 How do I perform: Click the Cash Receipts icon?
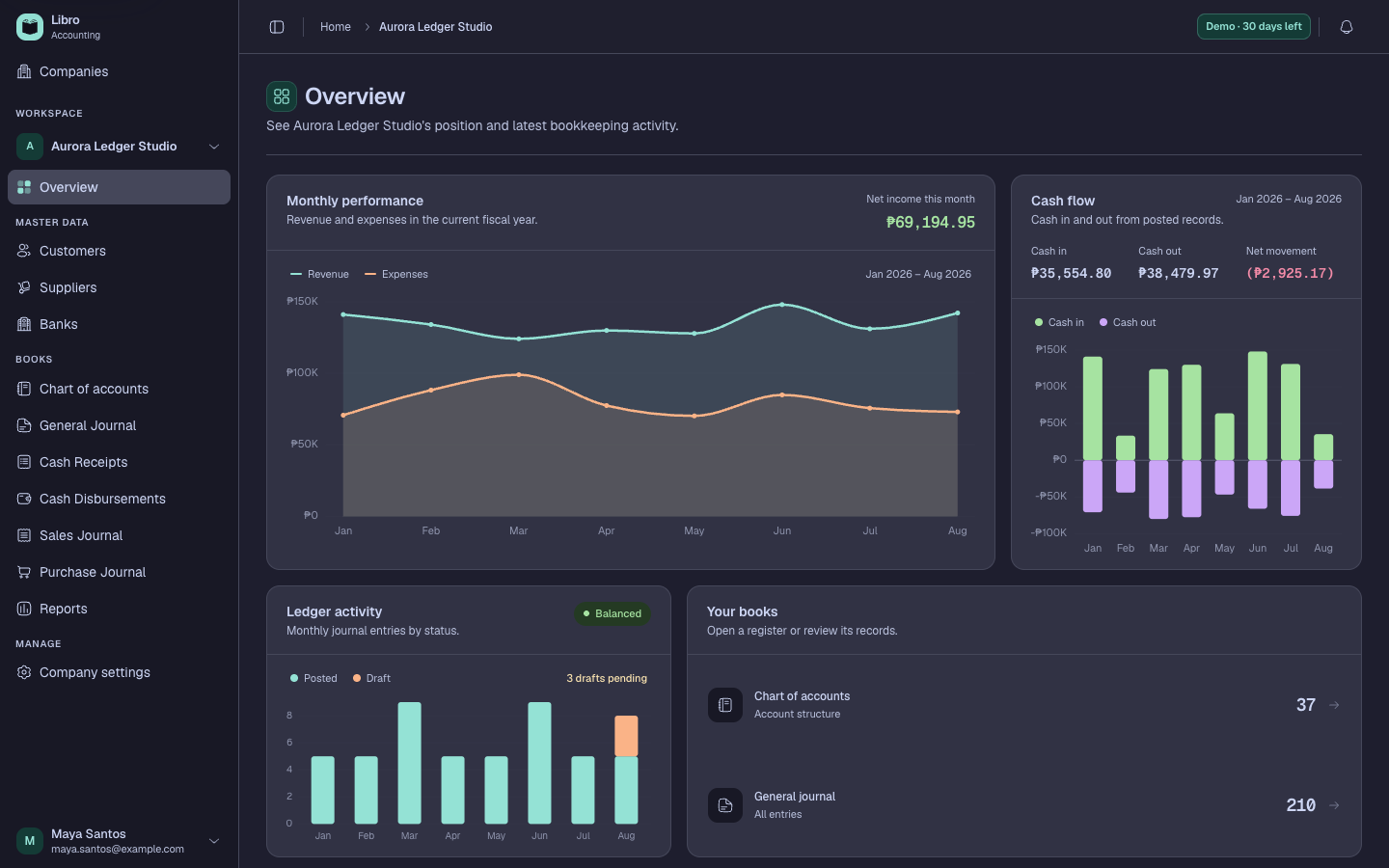pos(24,462)
